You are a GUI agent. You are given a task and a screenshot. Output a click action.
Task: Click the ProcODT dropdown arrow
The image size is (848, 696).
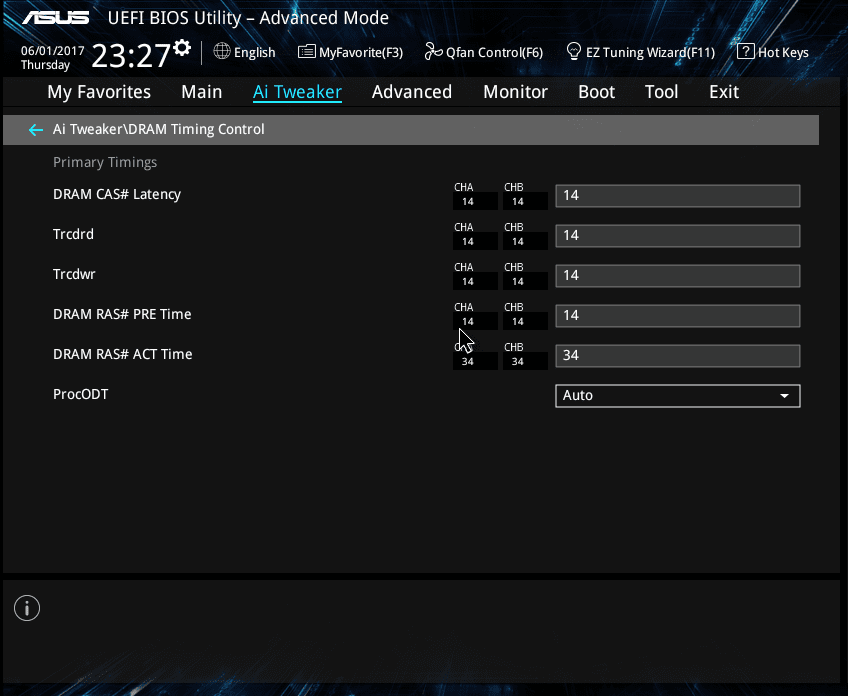pyautogui.click(x=784, y=396)
